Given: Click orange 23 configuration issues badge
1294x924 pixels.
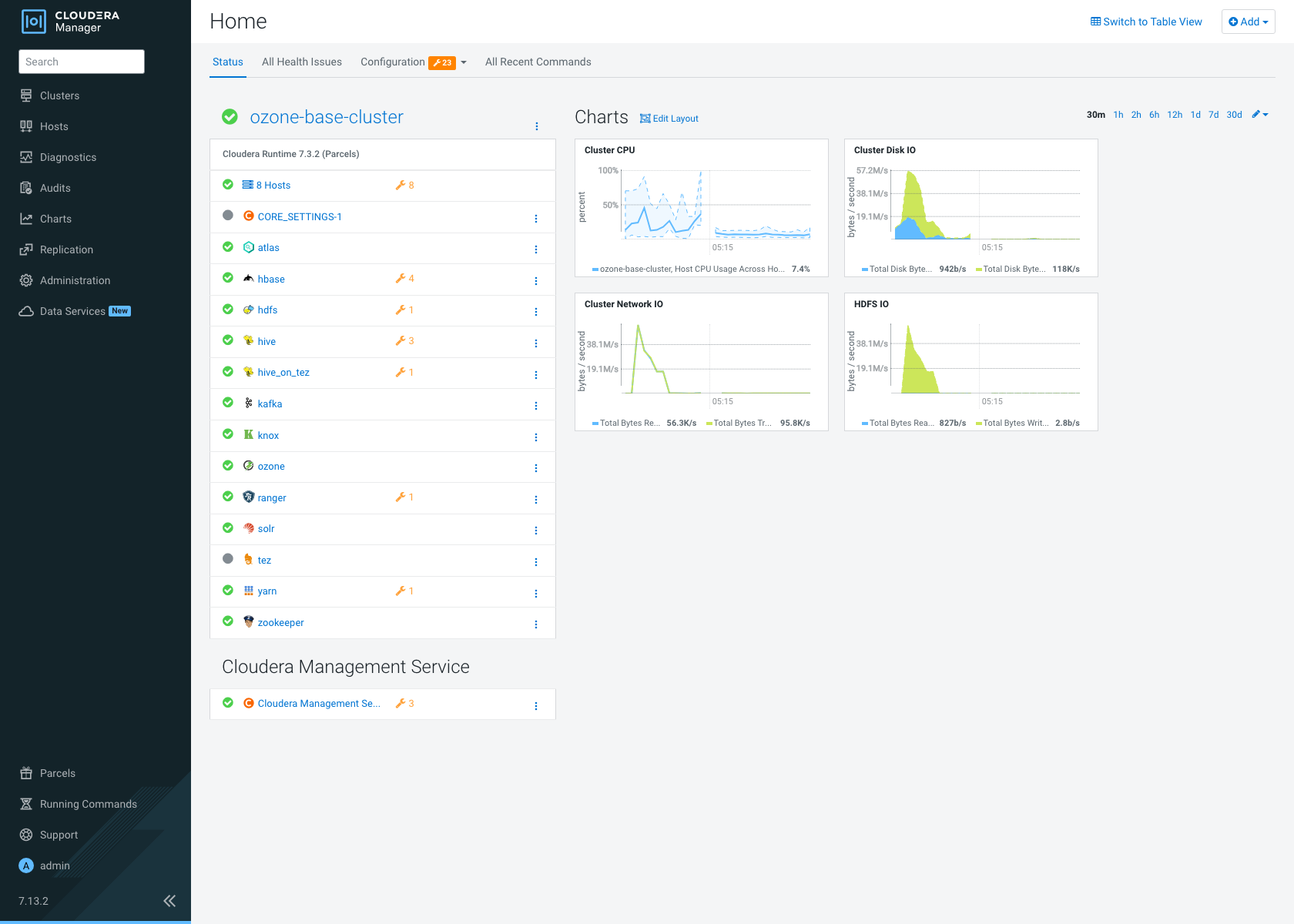Looking at the screenshot, I should point(442,63).
